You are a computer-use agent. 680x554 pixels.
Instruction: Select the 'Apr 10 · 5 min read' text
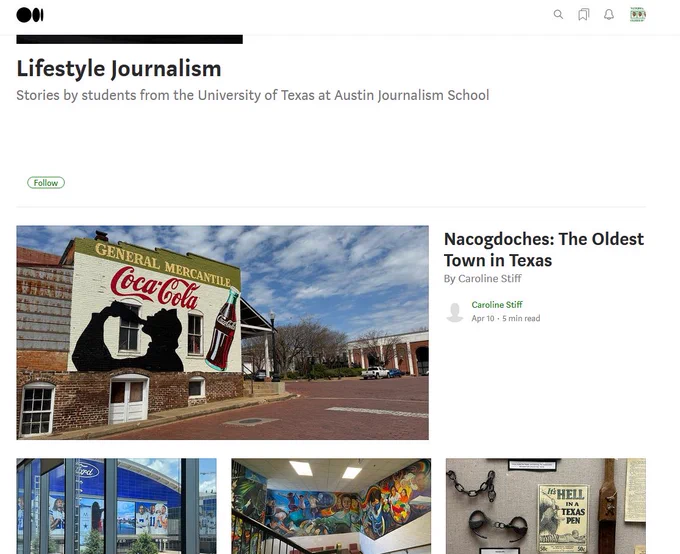[506, 318]
